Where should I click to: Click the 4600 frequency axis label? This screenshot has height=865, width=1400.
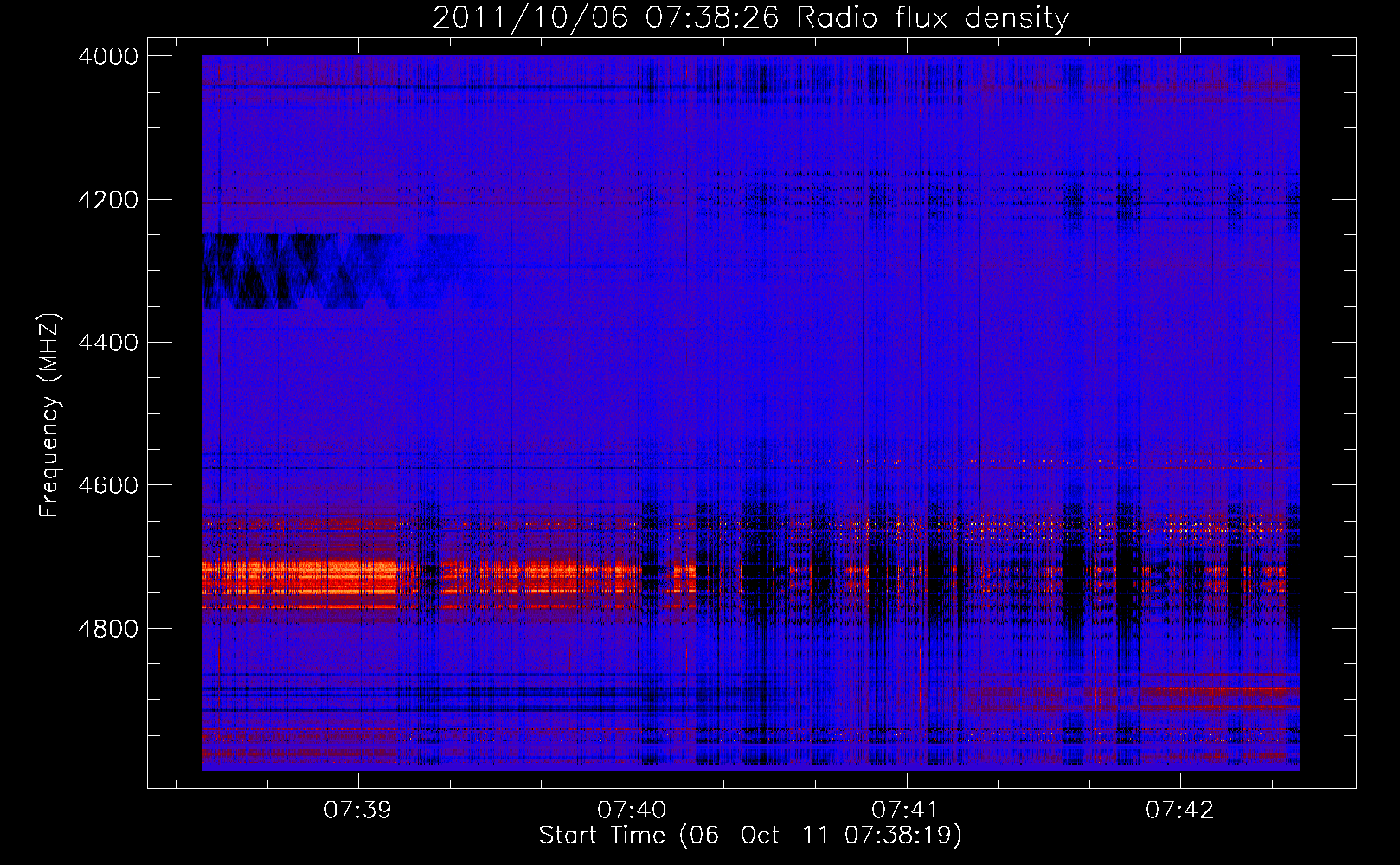coord(108,485)
